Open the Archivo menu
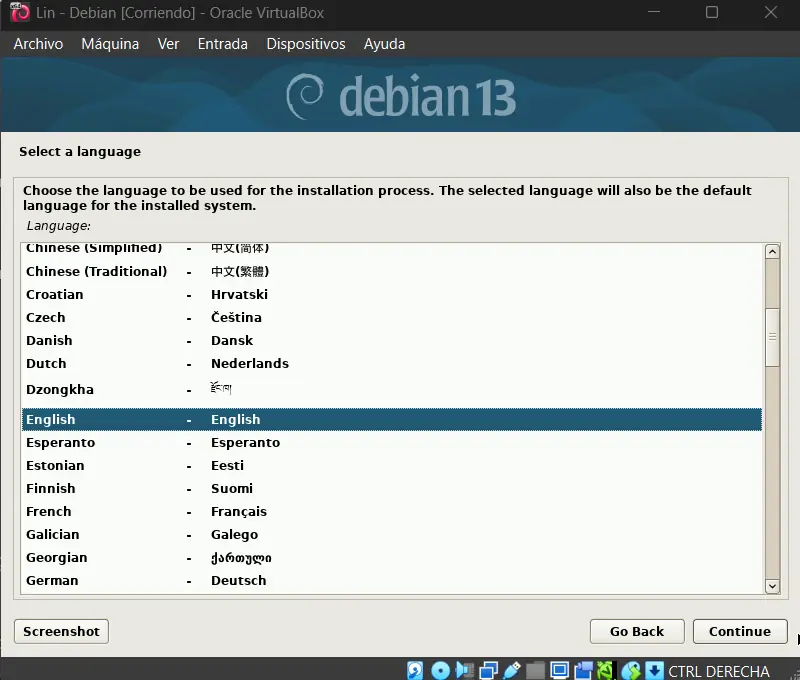 [x=38, y=44]
